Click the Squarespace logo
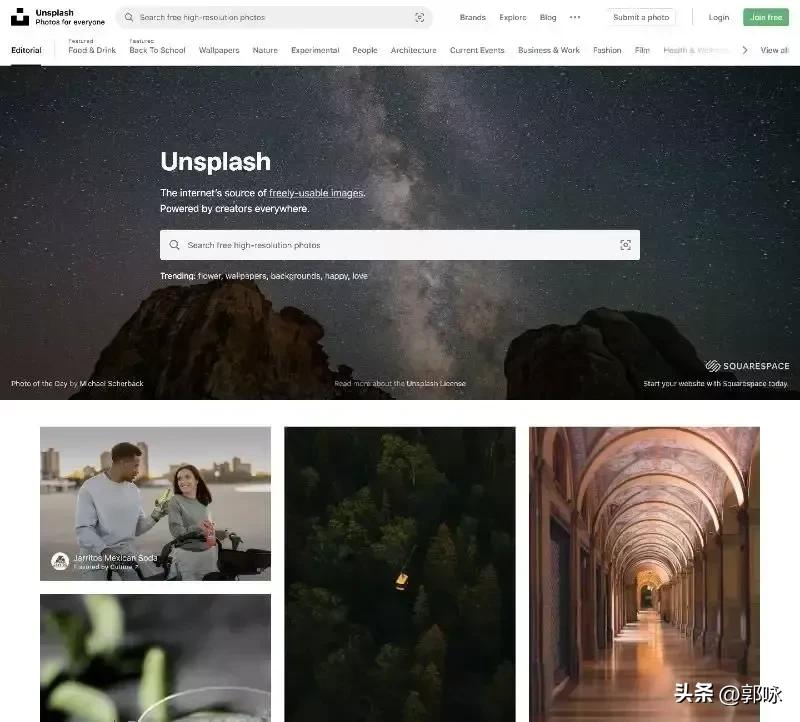800x722 pixels. (747, 366)
